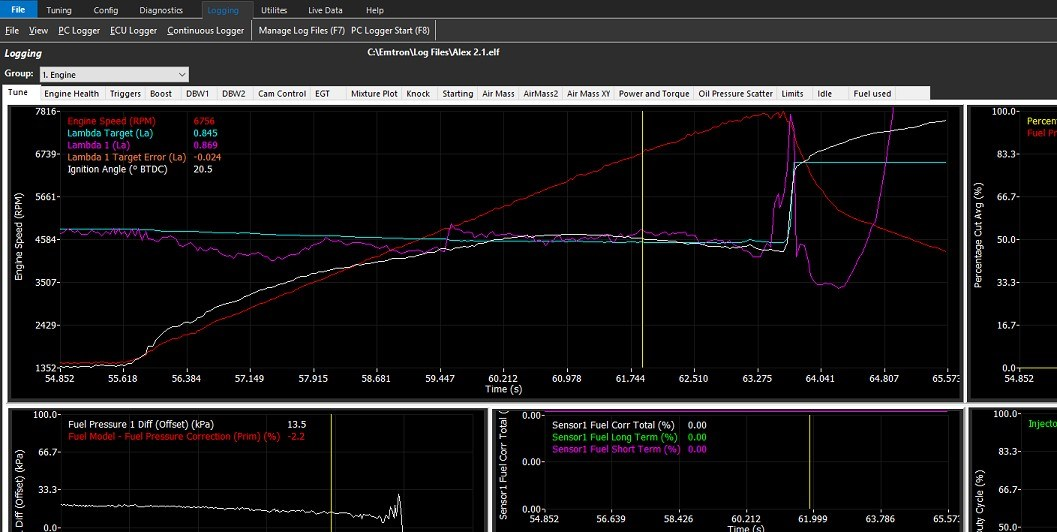The height and width of the screenshot is (532, 1057).
Task: Select Lambda Target (La) legend entry
Action: pos(110,134)
